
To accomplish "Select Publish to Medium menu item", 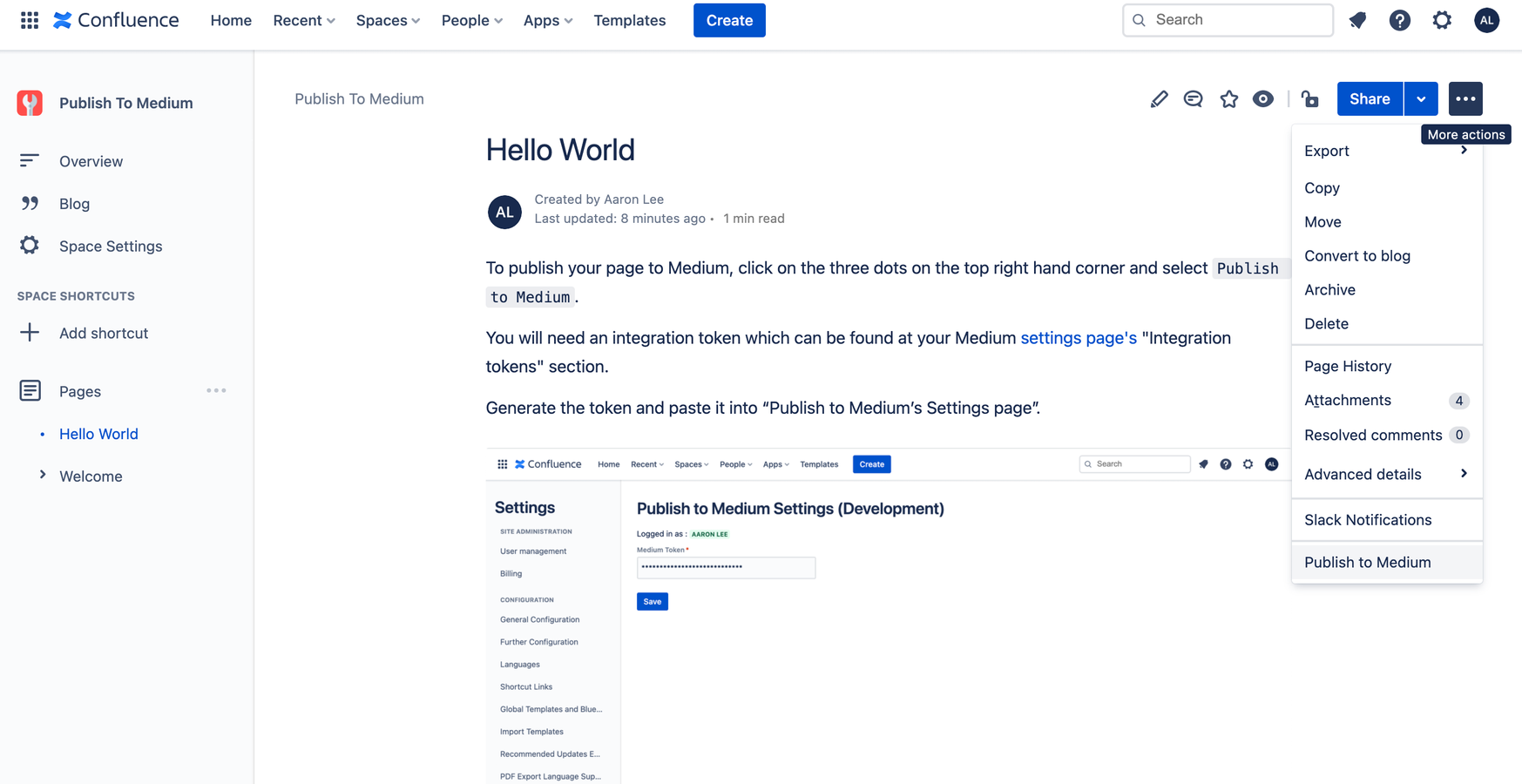I will click(x=1387, y=563).
